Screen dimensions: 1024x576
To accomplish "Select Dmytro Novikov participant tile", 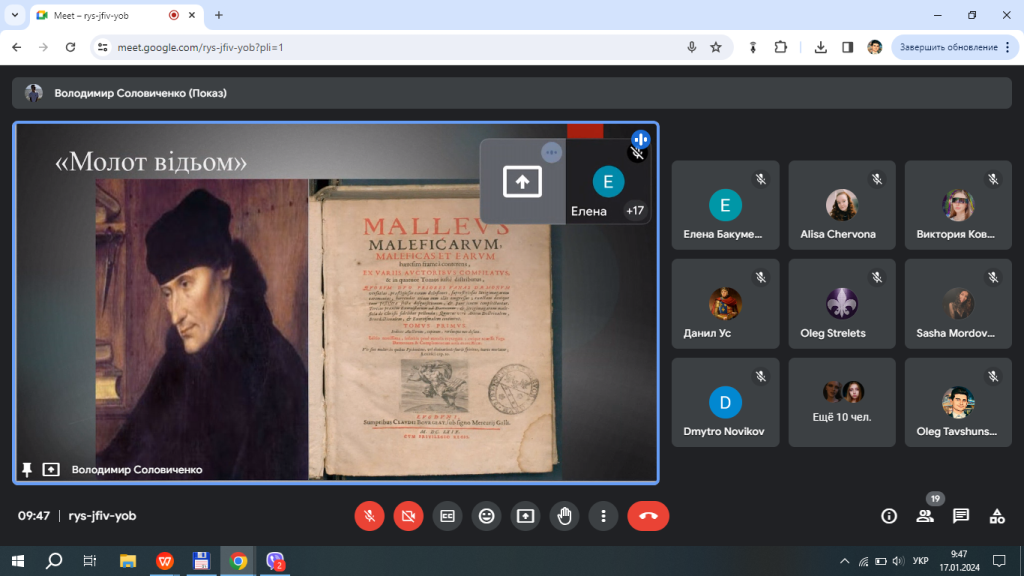I will tap(726, 402).
